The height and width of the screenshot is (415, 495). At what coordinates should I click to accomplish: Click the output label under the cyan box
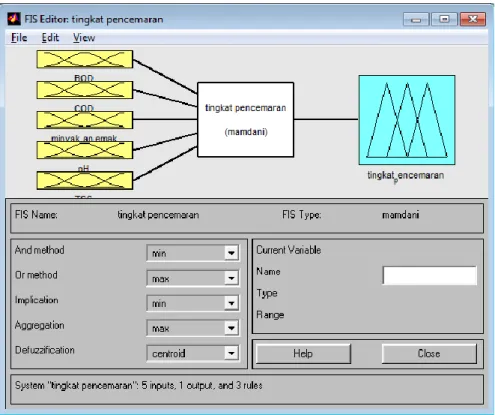click(x=406, y=176)
